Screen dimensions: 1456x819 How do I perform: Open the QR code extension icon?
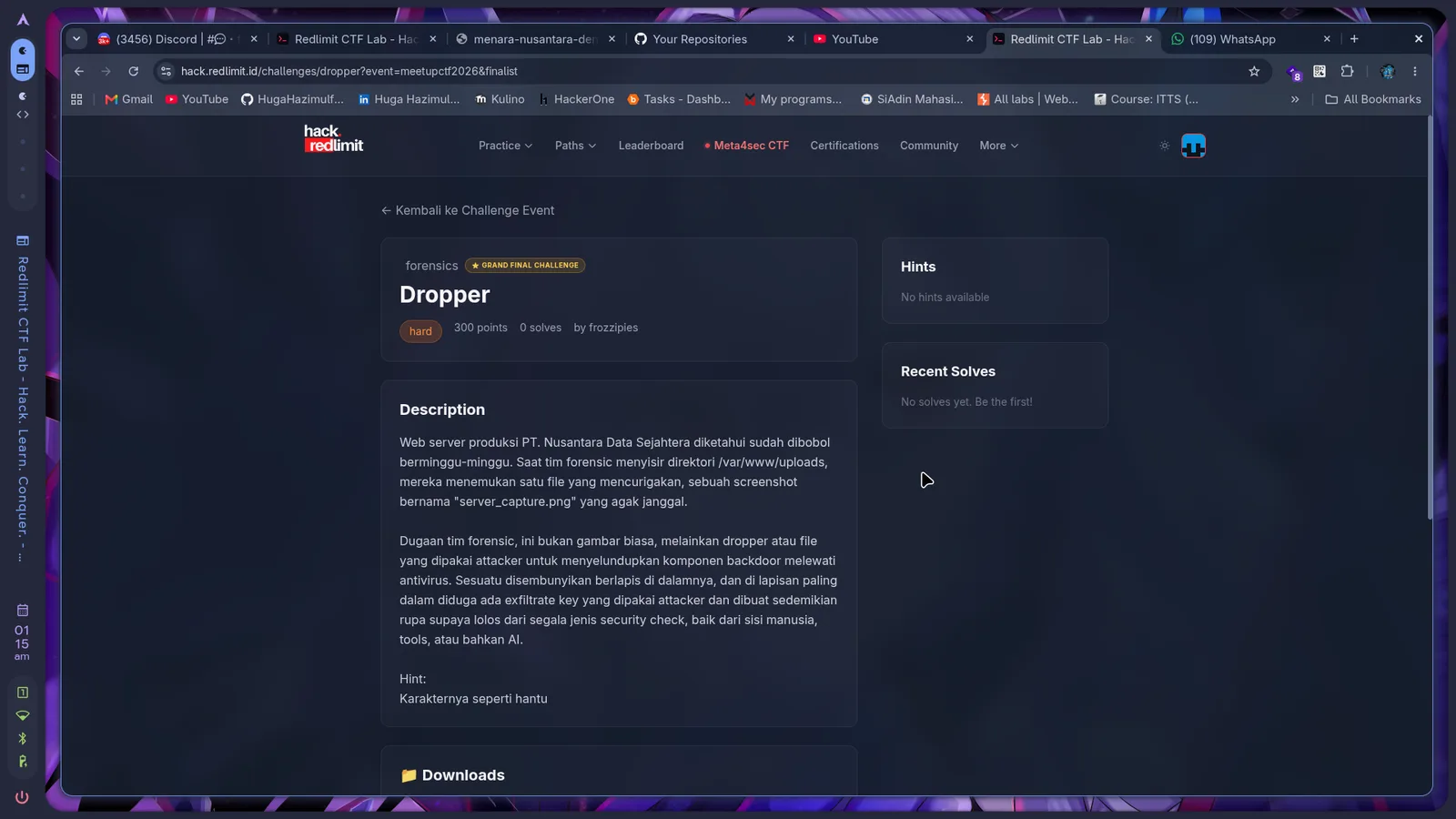(1319, 71)
